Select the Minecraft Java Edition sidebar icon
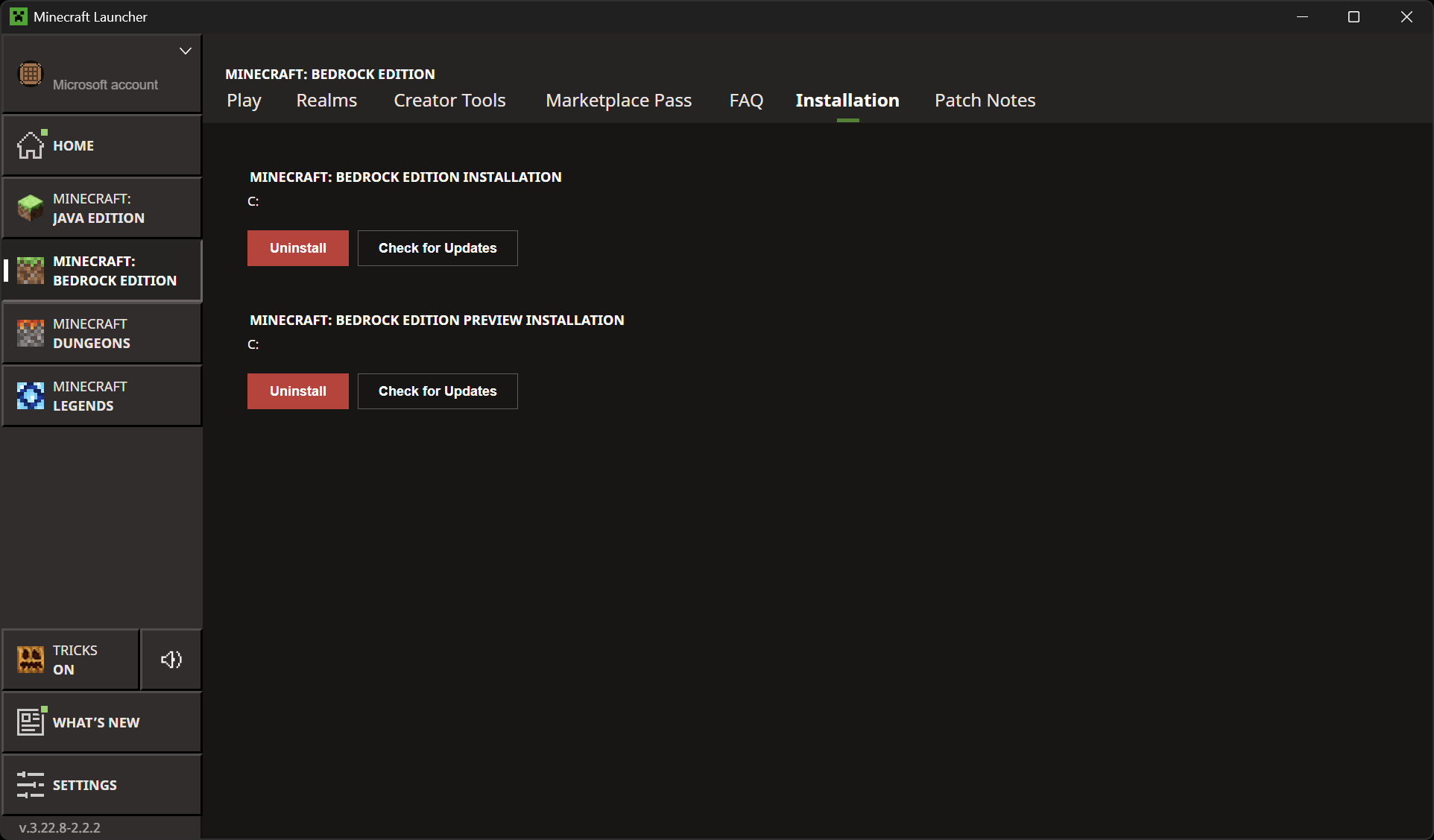Image resolution: width=1434 pixels, height=840 pixels. tap(30, 208)
